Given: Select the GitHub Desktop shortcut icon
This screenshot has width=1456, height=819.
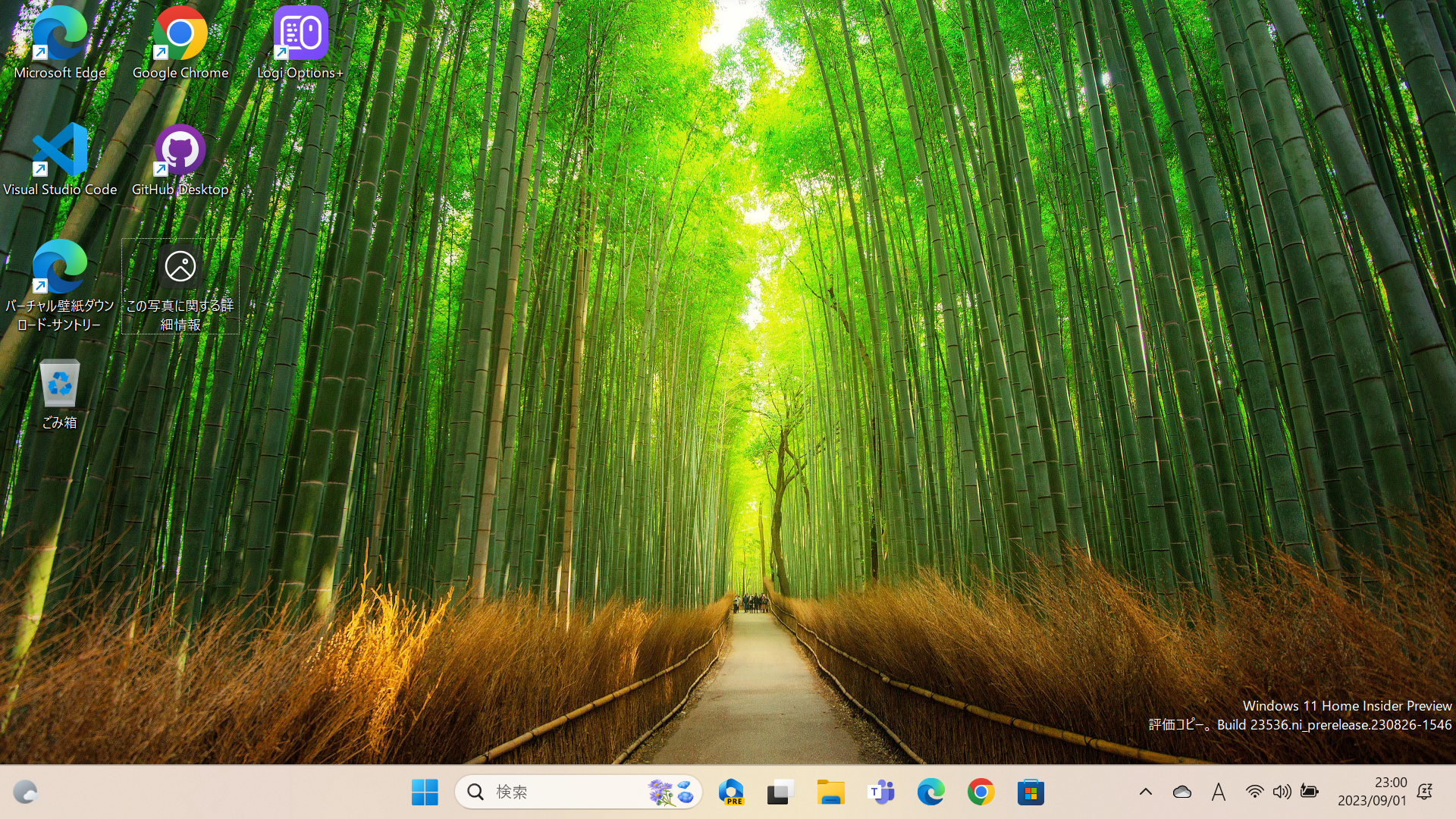Looking at the screenshot, I should pos(180,160).
